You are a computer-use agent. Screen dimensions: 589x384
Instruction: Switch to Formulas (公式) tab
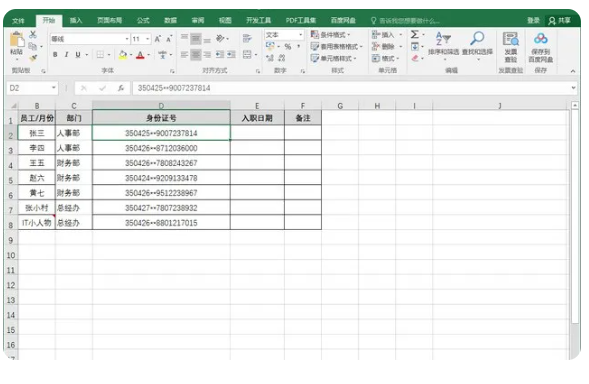tap(143, 20)
